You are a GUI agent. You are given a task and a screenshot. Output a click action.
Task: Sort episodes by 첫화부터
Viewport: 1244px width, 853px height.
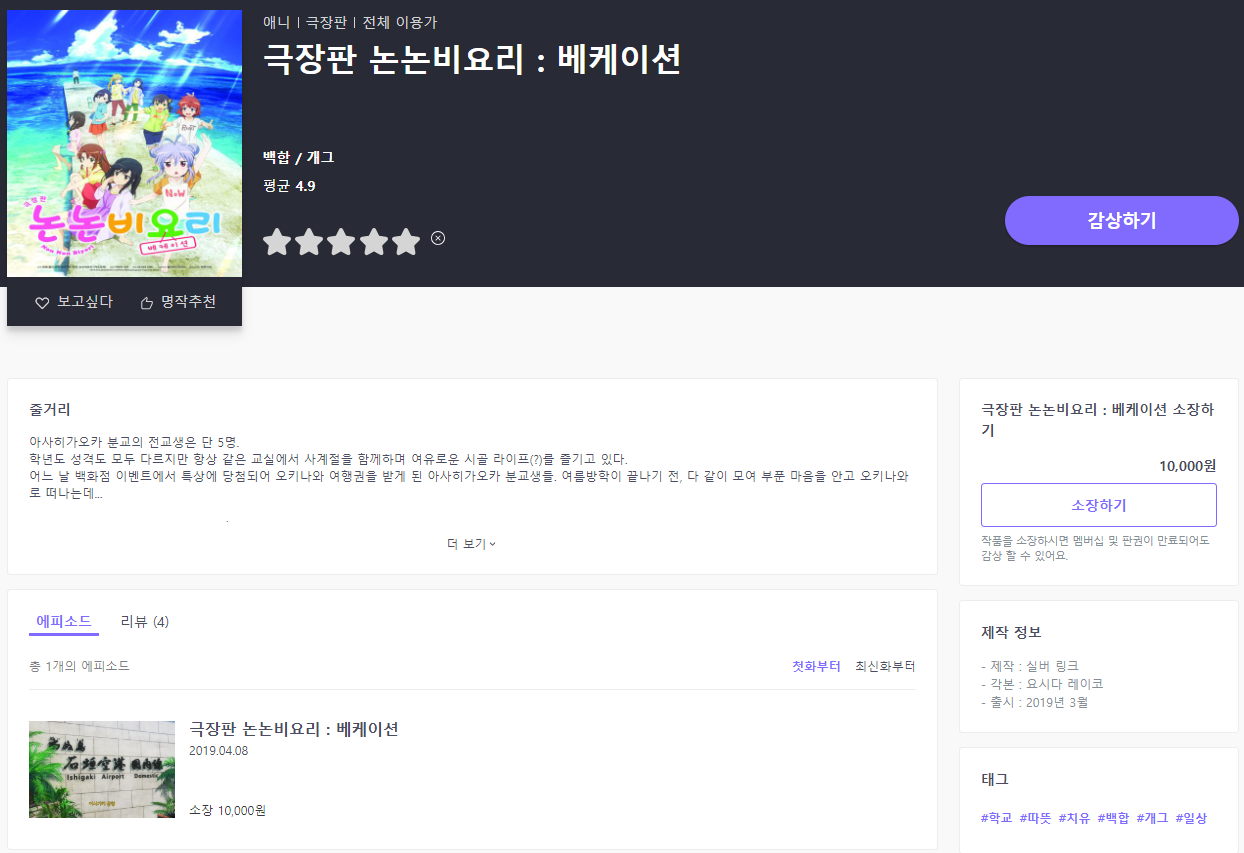tap(816, 666)
